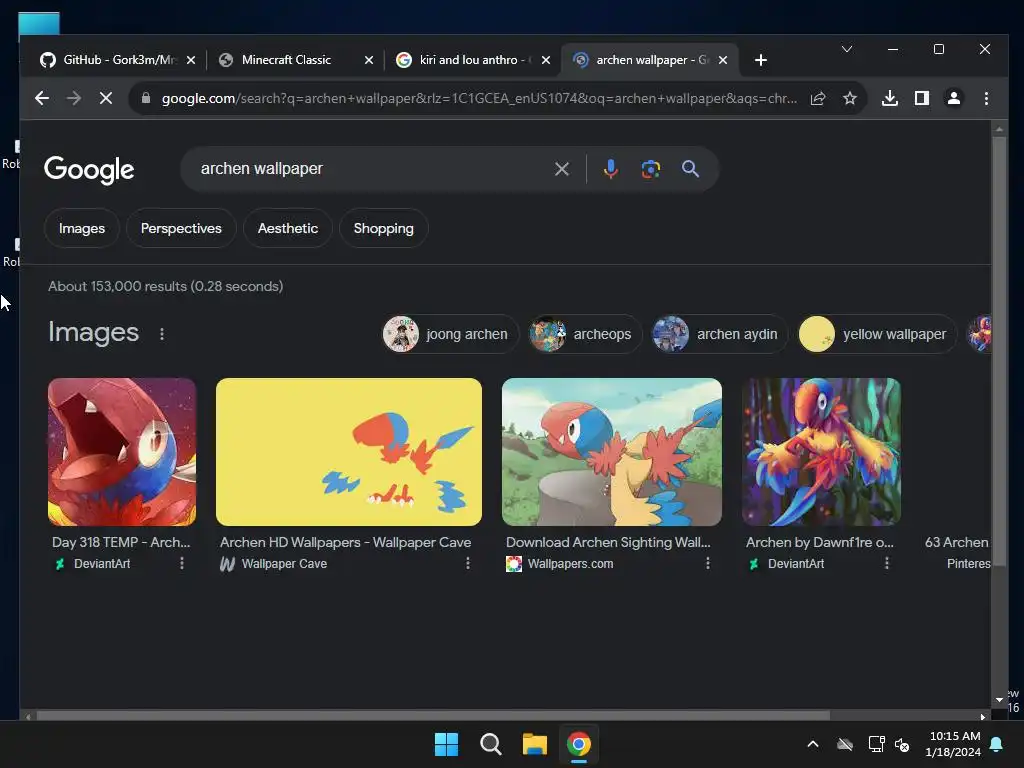Screen dimensions: 1024x768
Task: Close the Minecraft Classic tab
Action: tap(368, 60)
